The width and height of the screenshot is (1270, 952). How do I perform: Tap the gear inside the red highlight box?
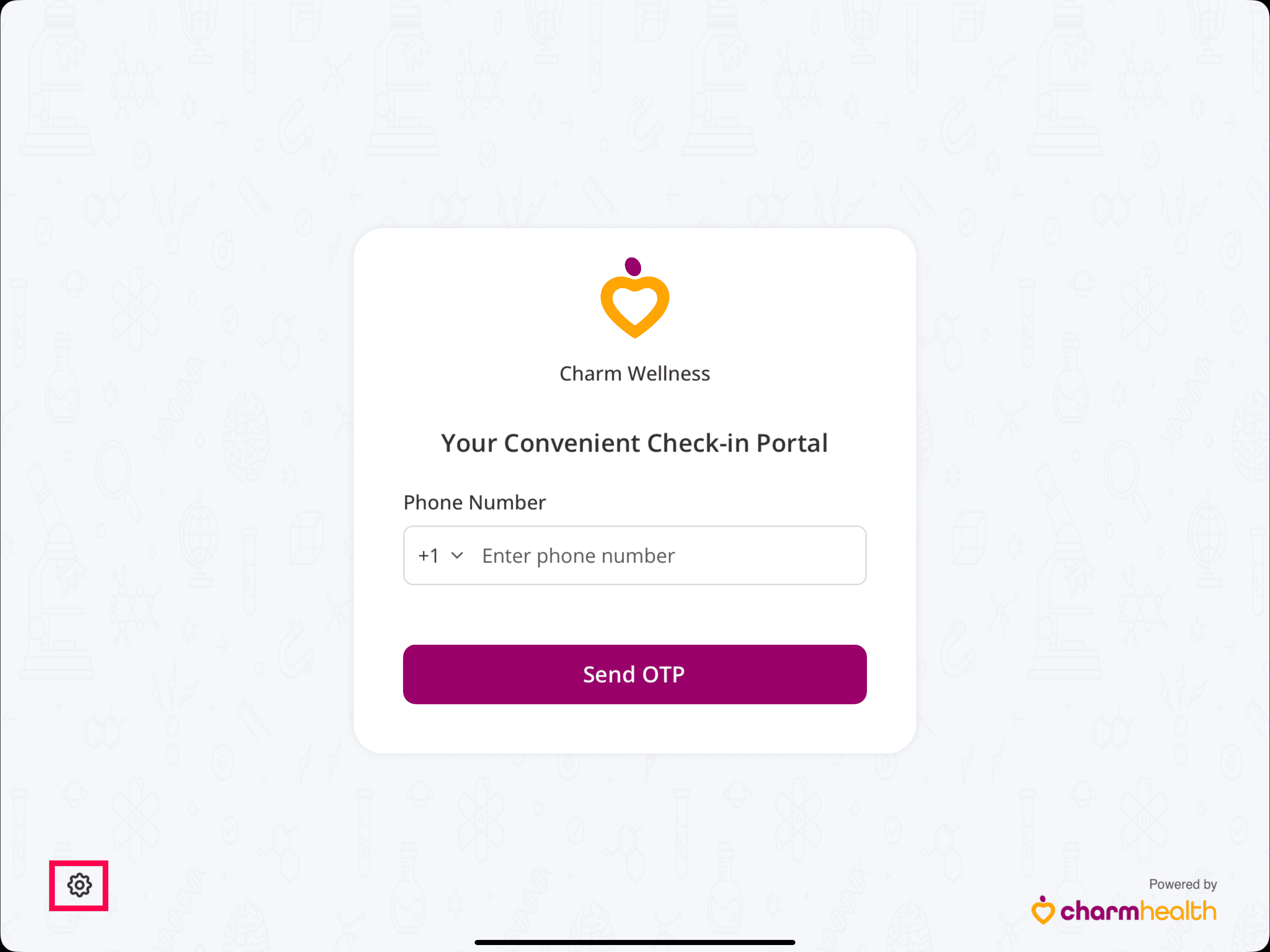79,885
